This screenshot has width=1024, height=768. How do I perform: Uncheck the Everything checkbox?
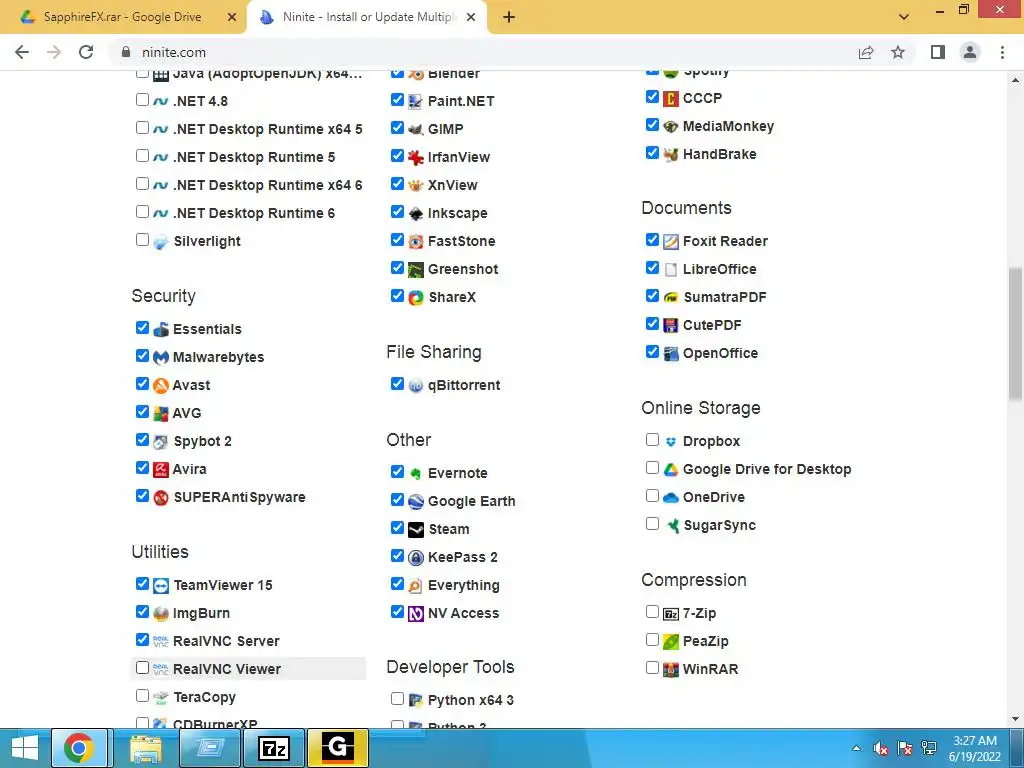pyautogui.click(x=397, y=583)
